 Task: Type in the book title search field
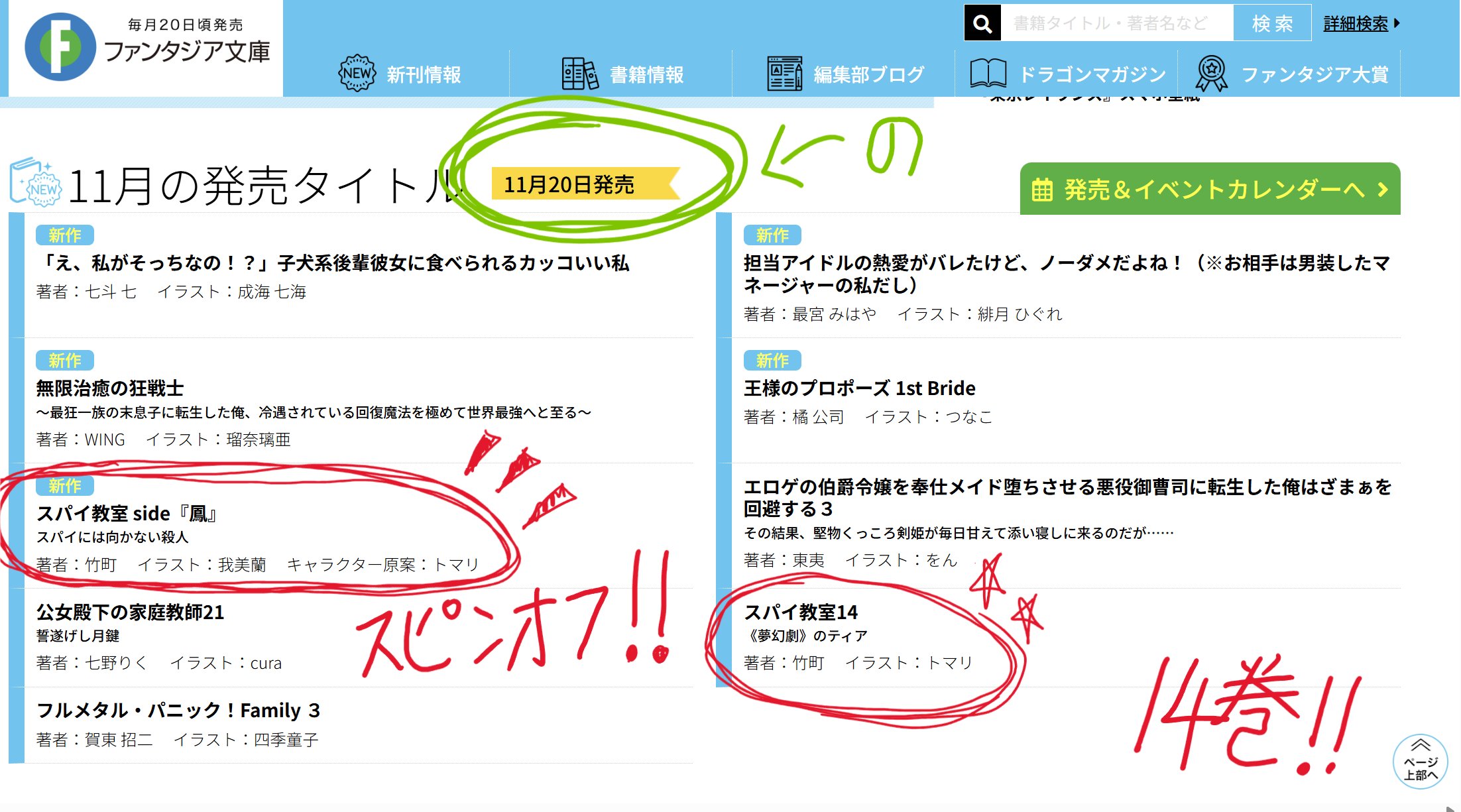(x=1116, y=23)
